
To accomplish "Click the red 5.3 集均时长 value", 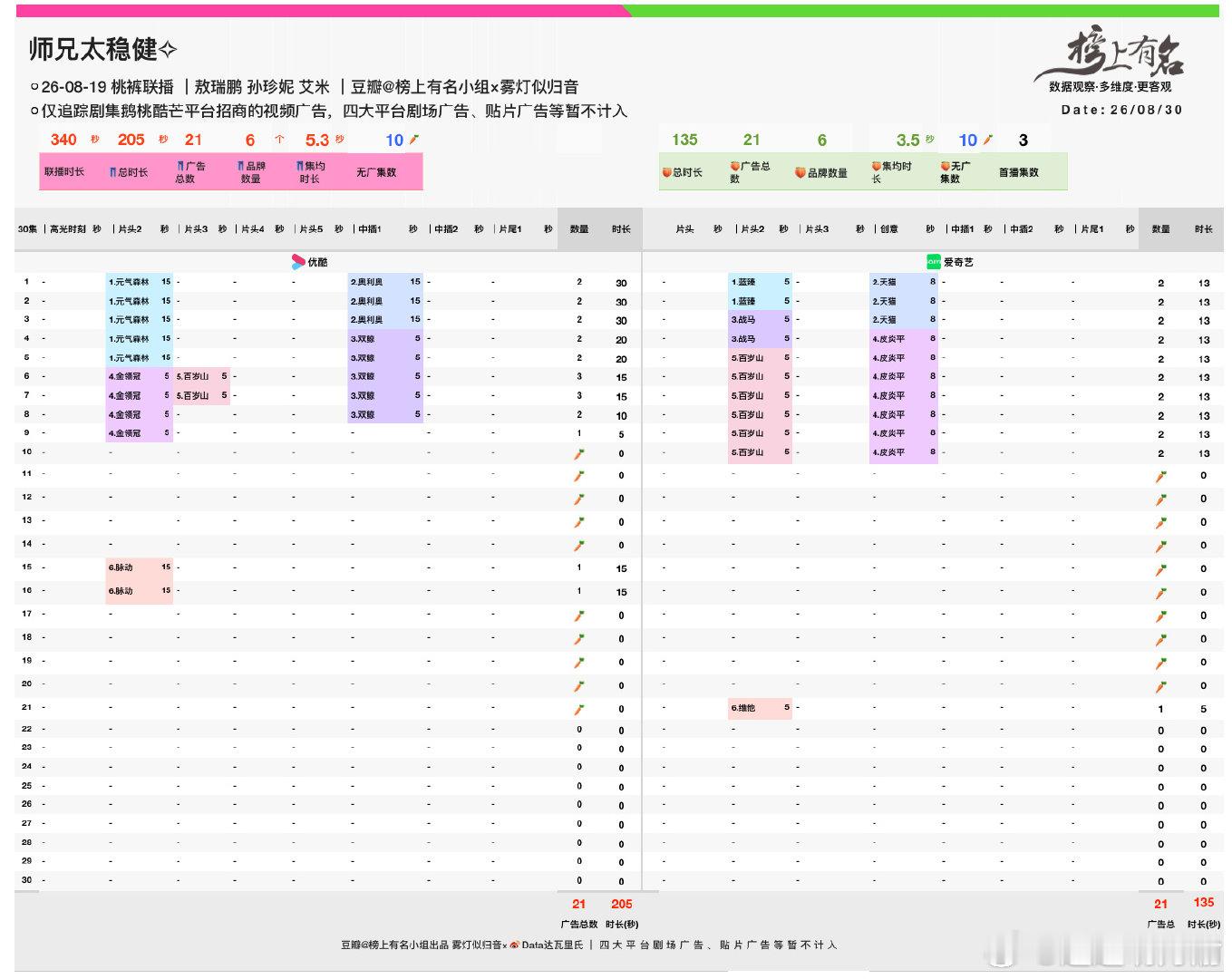I will click(317, 140).
